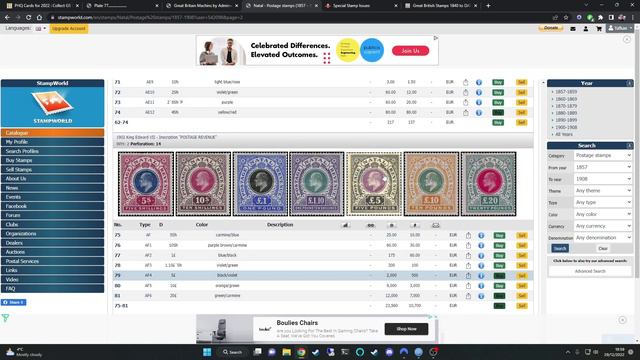
Task: Open info icon for stamp 78
Action: click(481, 266)
